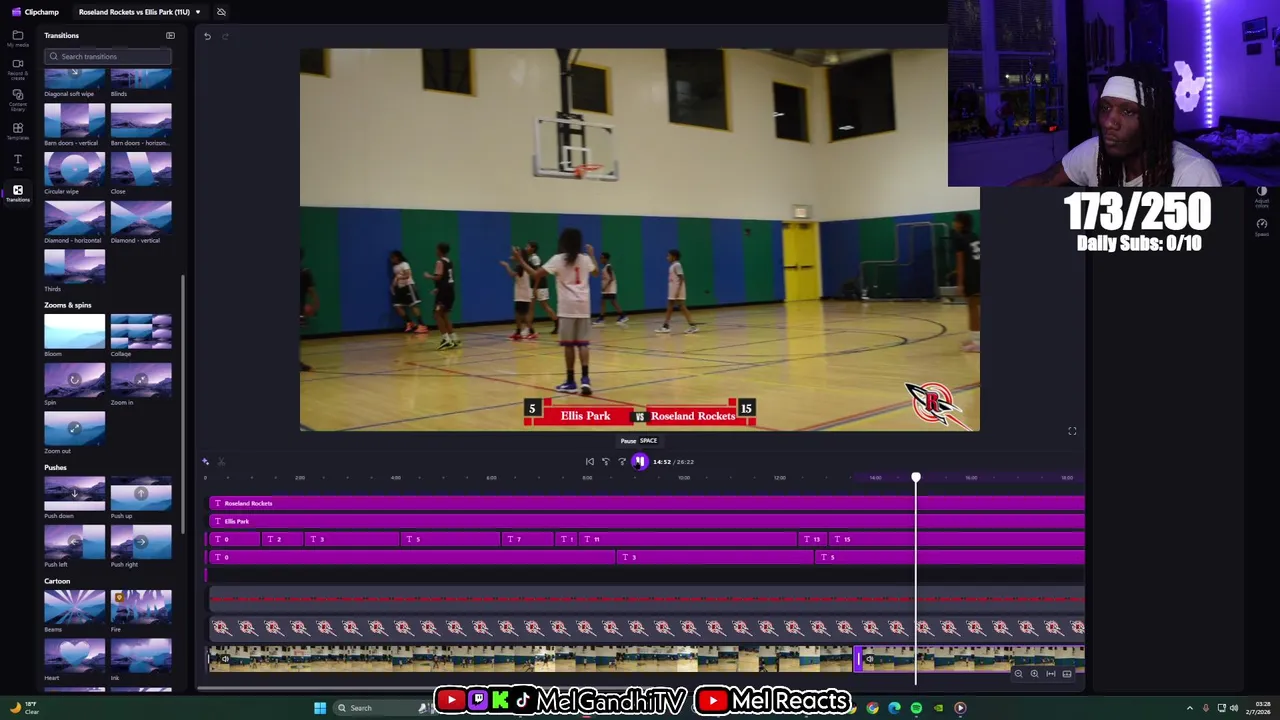Image resolution: width=1280 pixels, height=720 pixels.
Task: Open Google Chrome from the taskbar
Action: 872,708
